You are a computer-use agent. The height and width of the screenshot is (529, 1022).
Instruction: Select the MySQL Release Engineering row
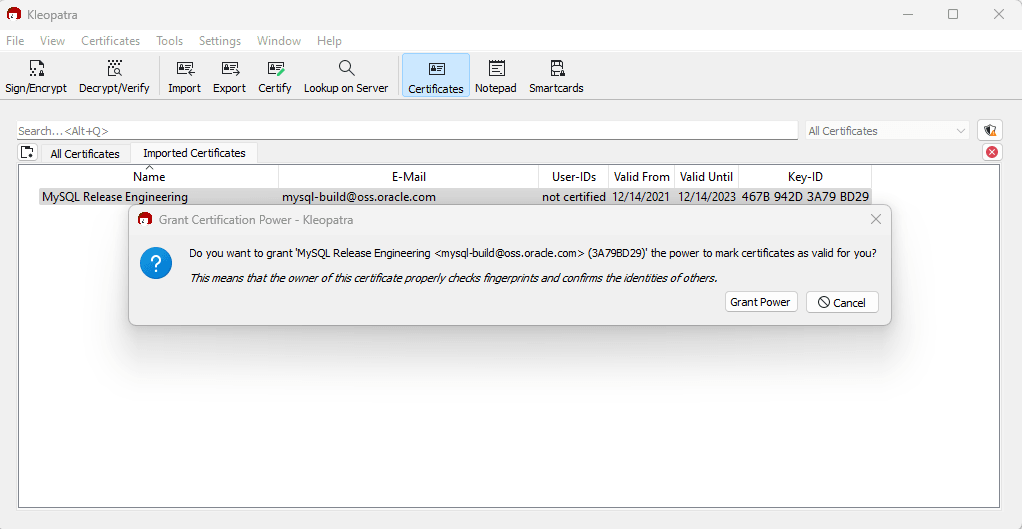point(455,197)
